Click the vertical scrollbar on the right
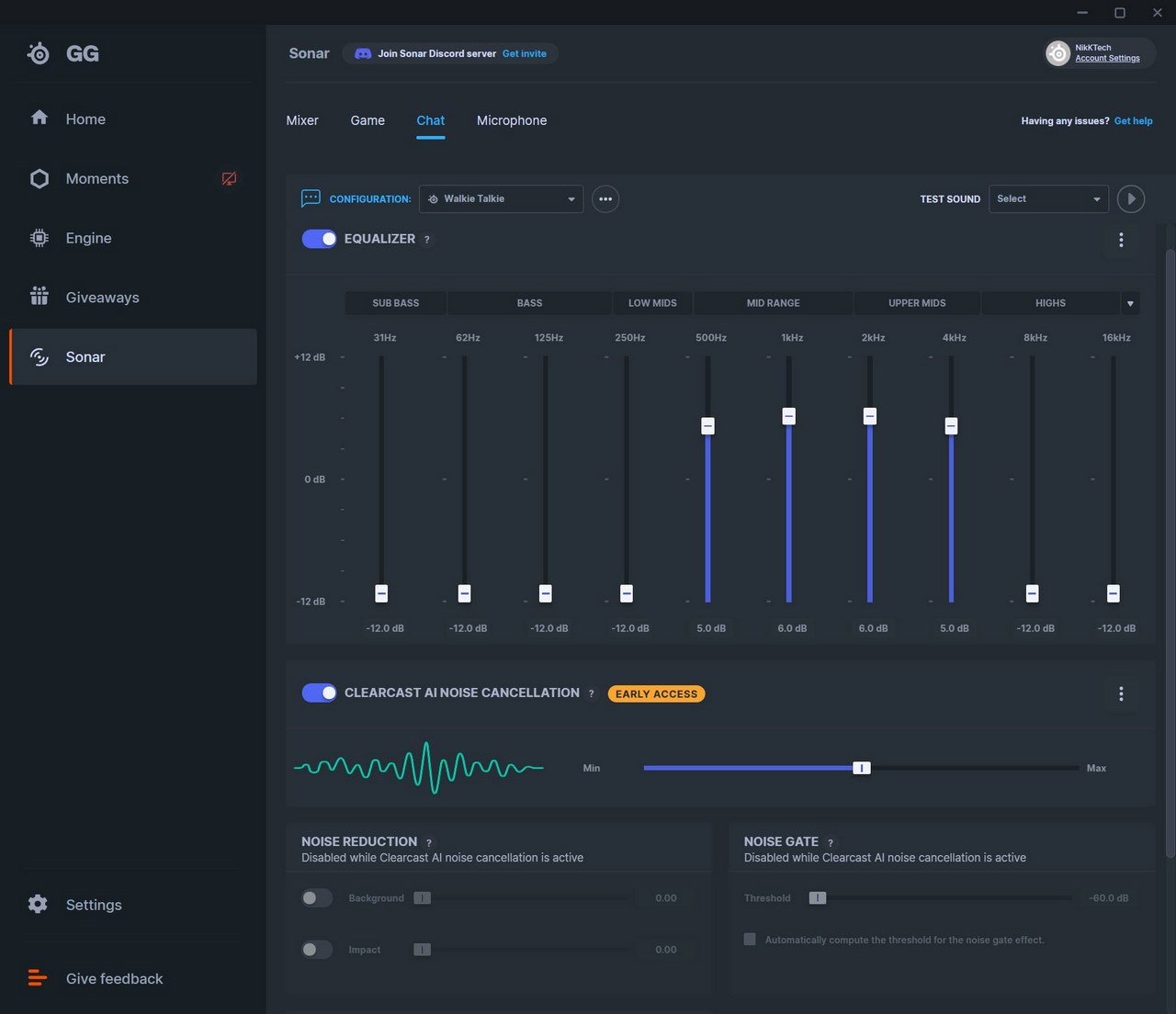The height and width of the screenshot is (1014, 1176). click(1170, 554)
